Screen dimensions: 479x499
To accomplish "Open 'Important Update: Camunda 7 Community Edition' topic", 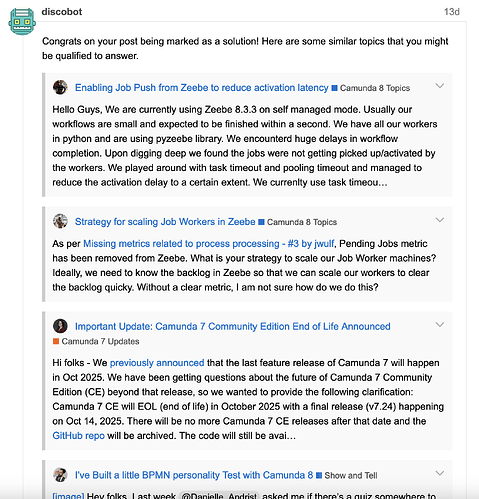I will 233,326.
